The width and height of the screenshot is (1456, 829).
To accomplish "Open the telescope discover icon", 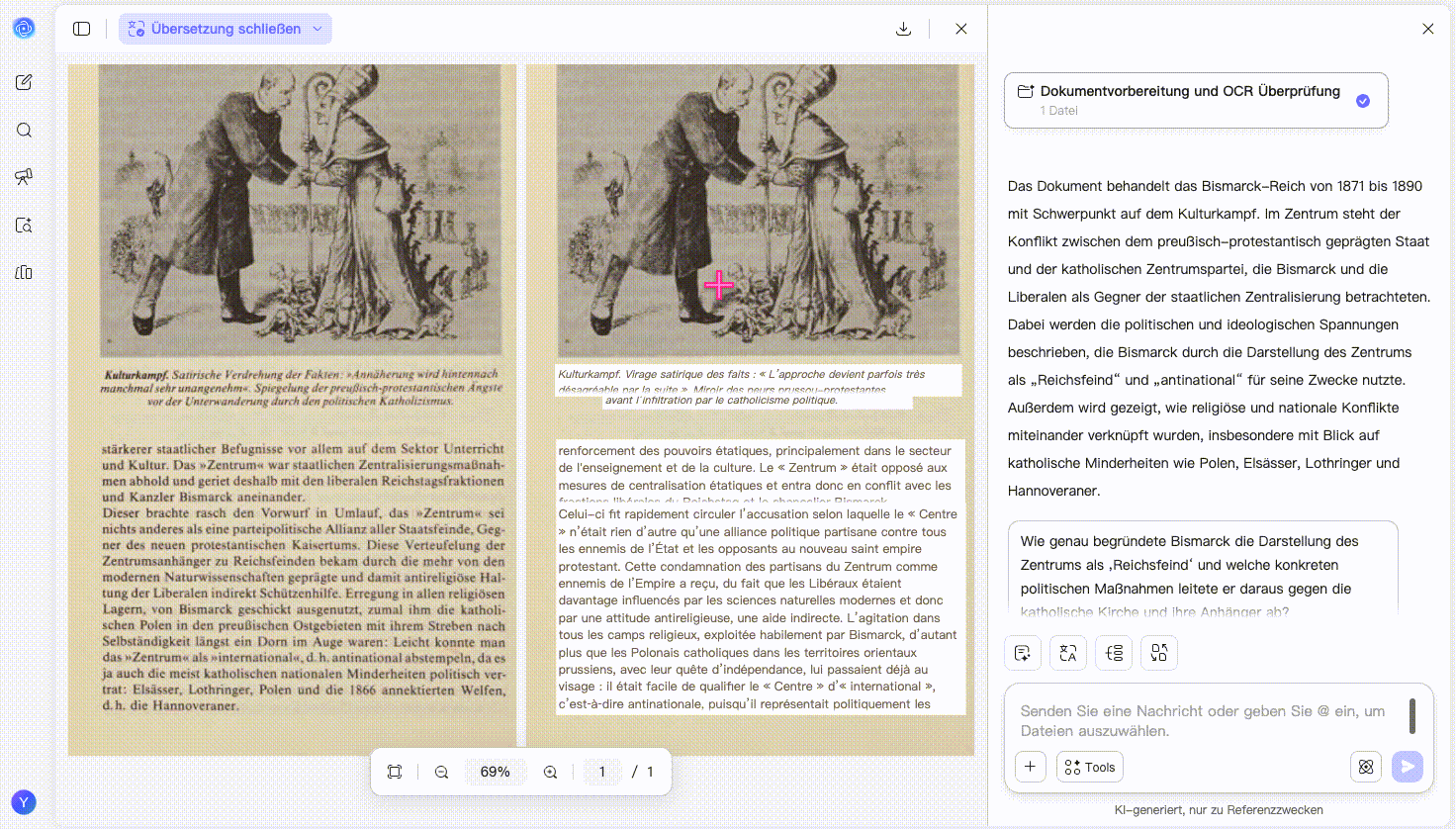I will pos(24,177).
